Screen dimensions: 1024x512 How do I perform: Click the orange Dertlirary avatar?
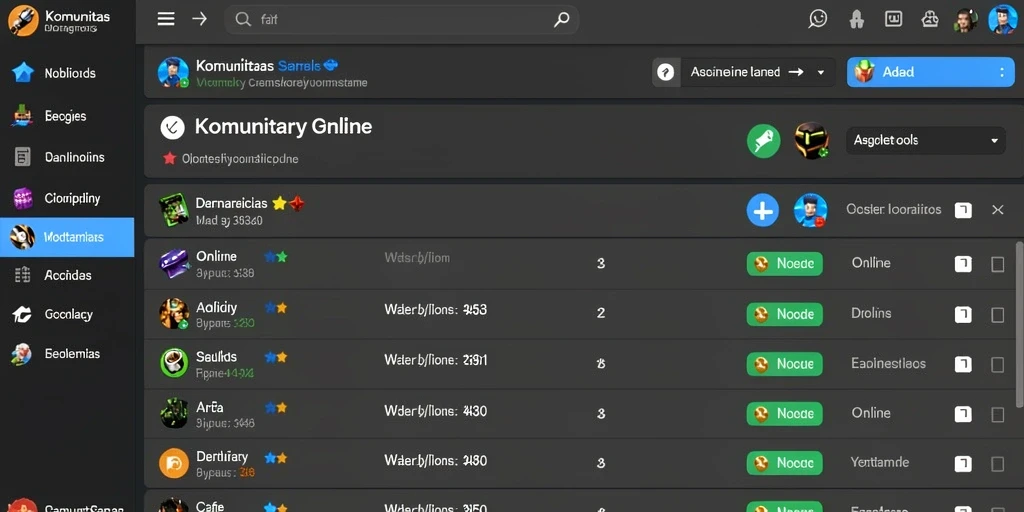coord(174,463)
